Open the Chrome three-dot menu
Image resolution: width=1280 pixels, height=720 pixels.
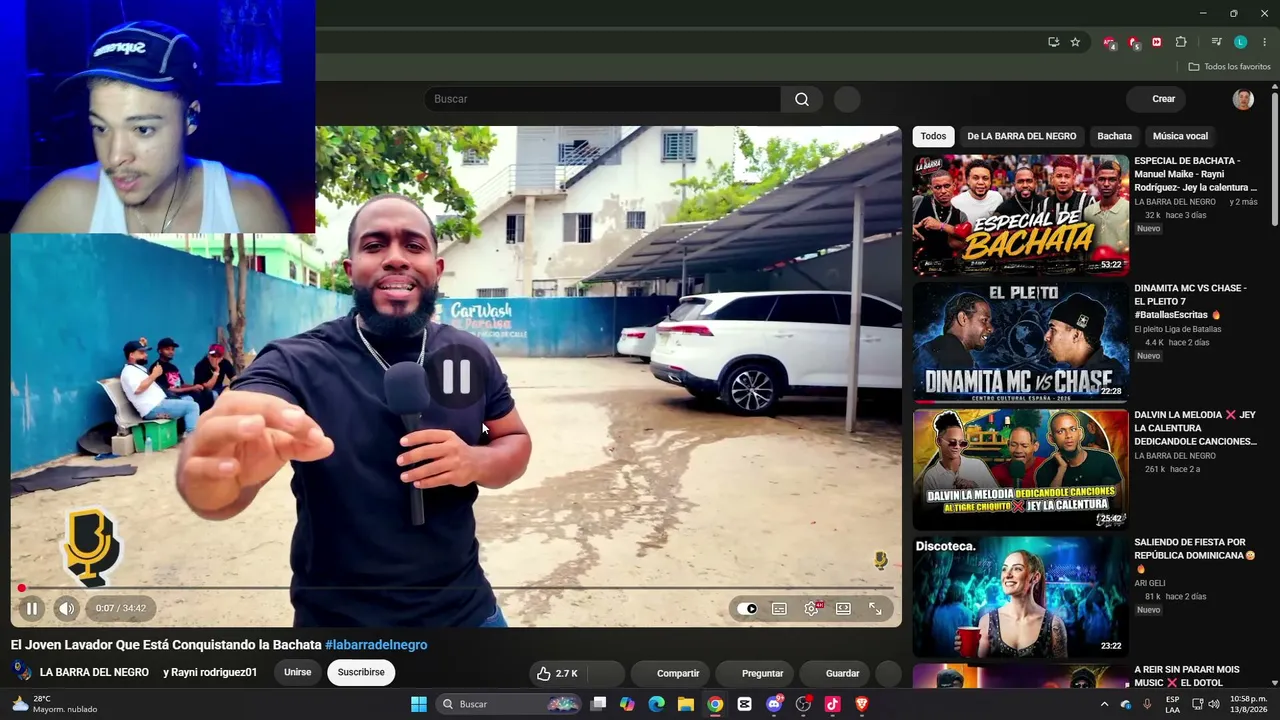coord(1264,42)
